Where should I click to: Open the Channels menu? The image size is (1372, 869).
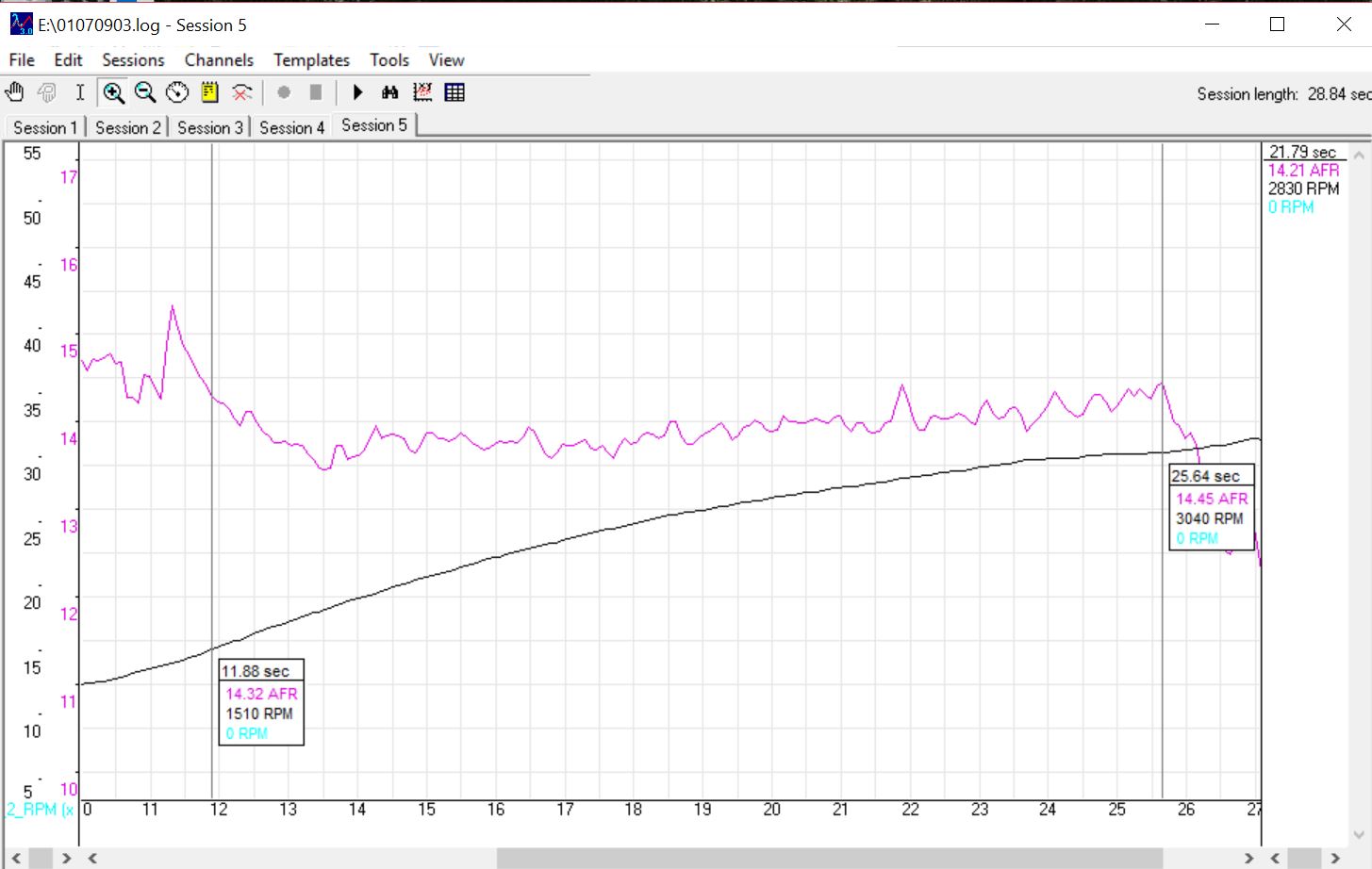click(x=219, y=60)
